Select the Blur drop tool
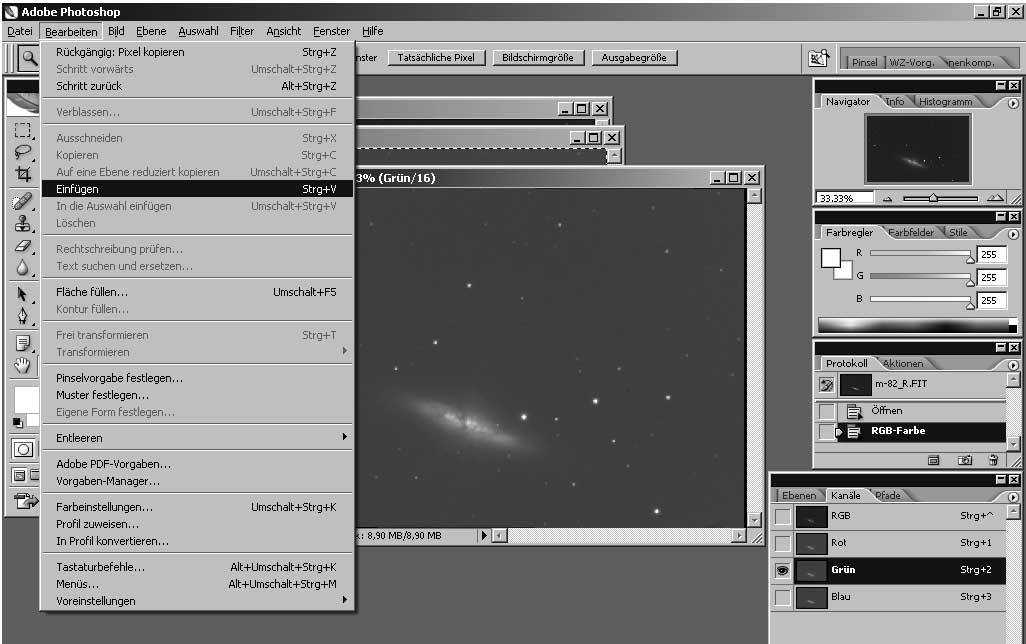Screen dimensions: 1026x644 coord(23,267)
